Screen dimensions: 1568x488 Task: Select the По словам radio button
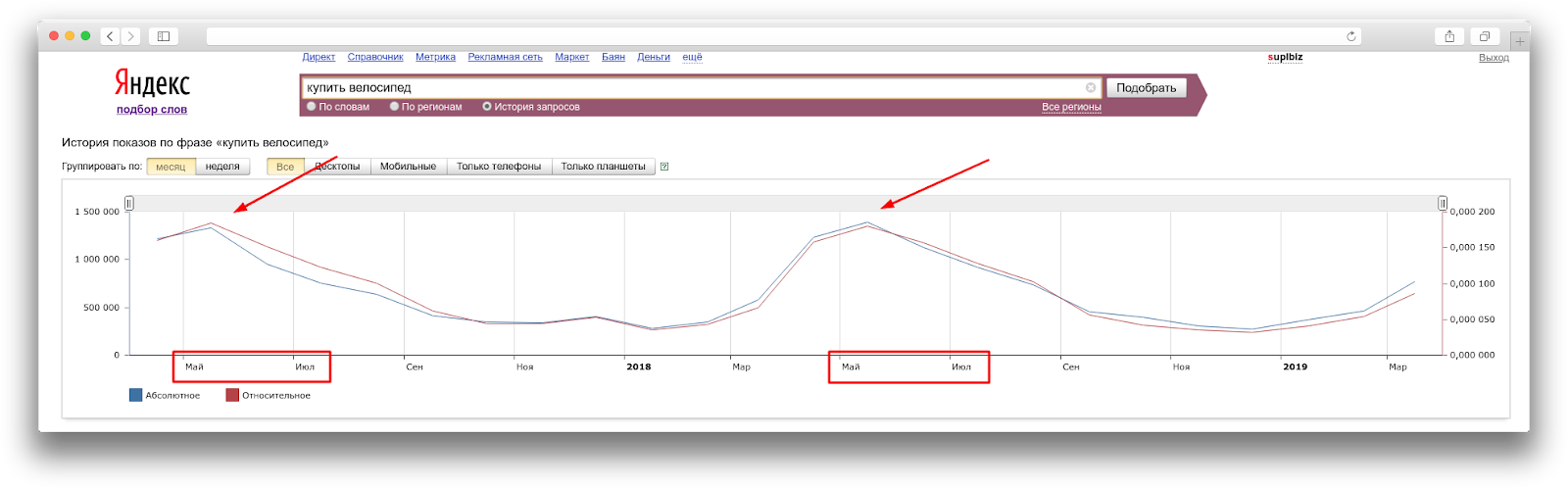(x=312, y=107)
